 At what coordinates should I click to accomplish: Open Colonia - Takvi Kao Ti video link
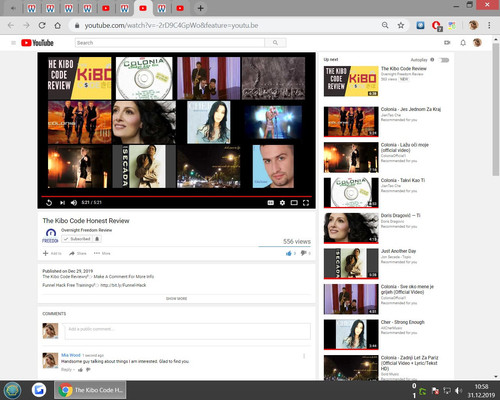403,180
